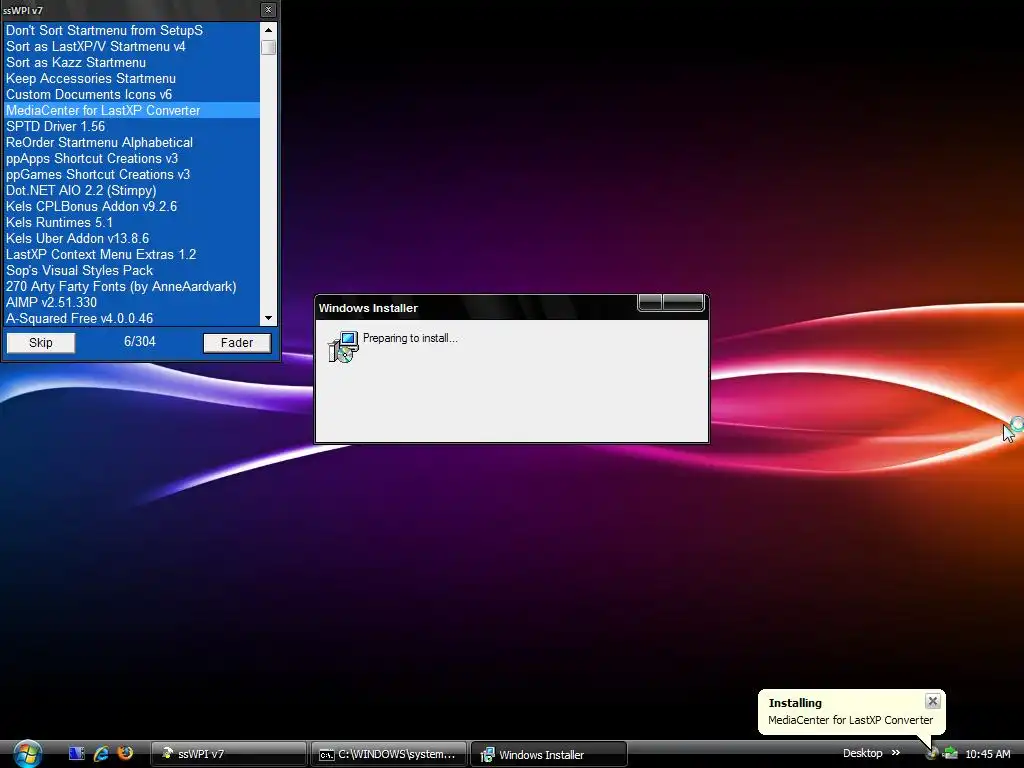Click the ssWPI tray icon

pos(932,754)
